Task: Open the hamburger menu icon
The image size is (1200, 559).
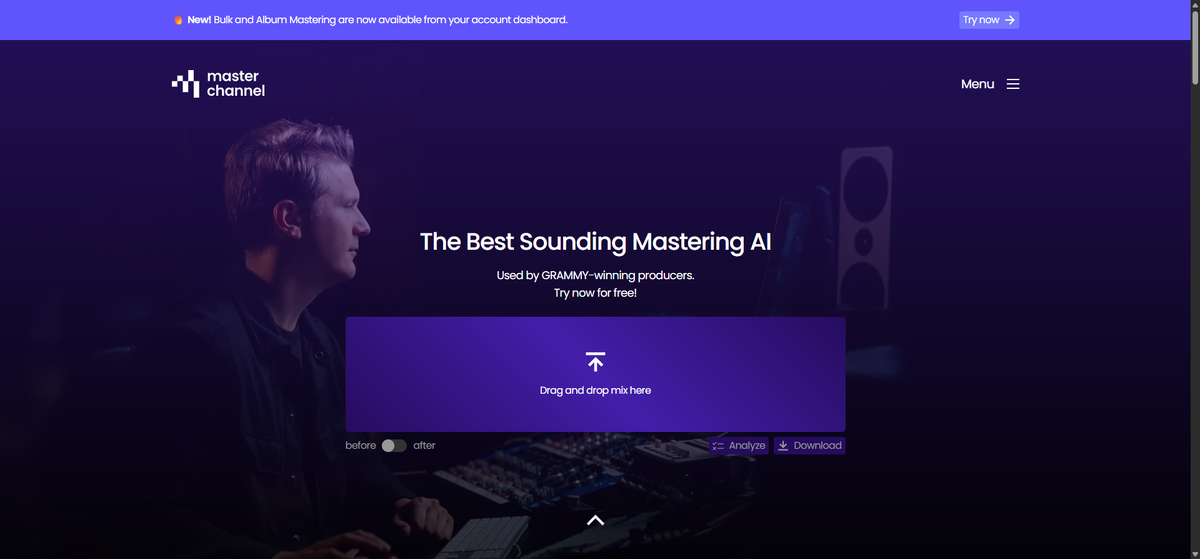Action: (1013, 84)
